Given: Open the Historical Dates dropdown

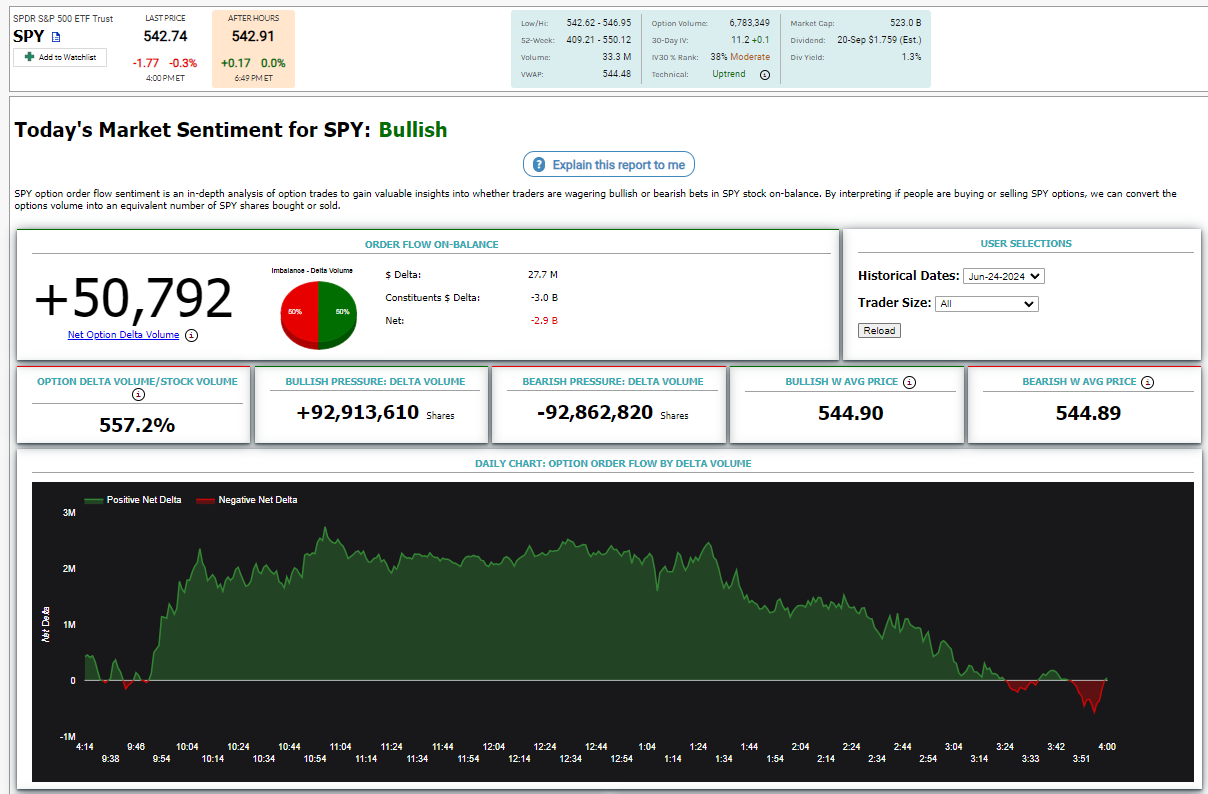Looking at the screenshot, I should (1003, 276).
